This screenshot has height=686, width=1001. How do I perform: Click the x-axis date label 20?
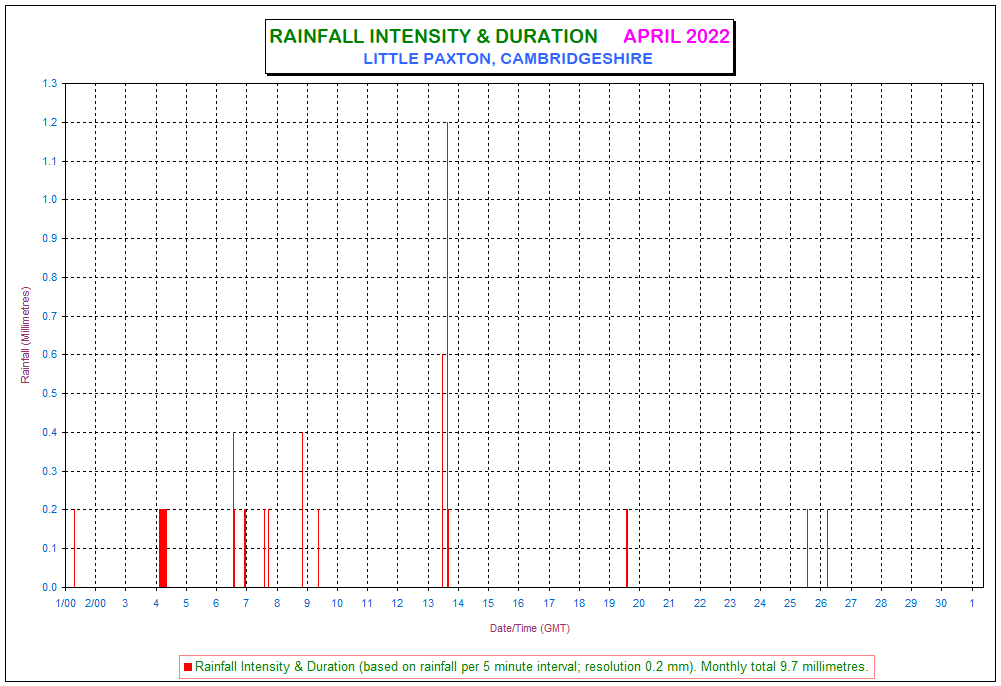tap(639, 604)
